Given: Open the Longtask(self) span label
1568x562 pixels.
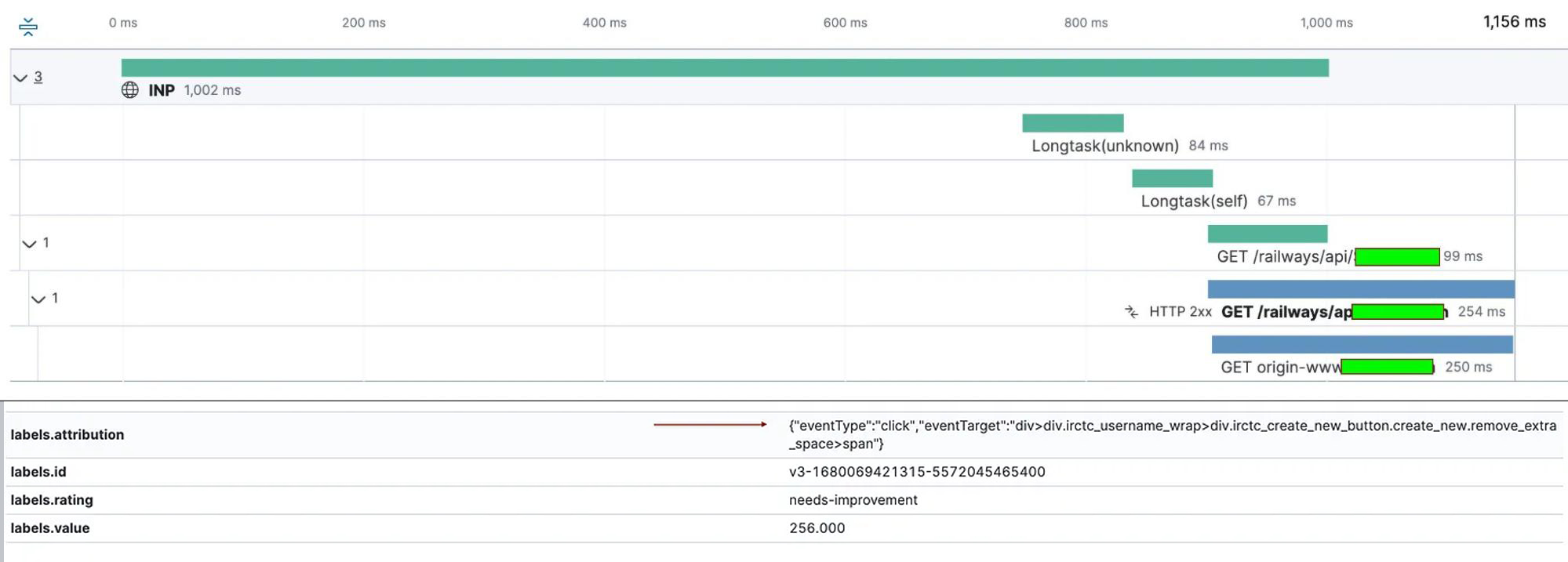Looking at the screenshot, I should (x=1193, y=201).
